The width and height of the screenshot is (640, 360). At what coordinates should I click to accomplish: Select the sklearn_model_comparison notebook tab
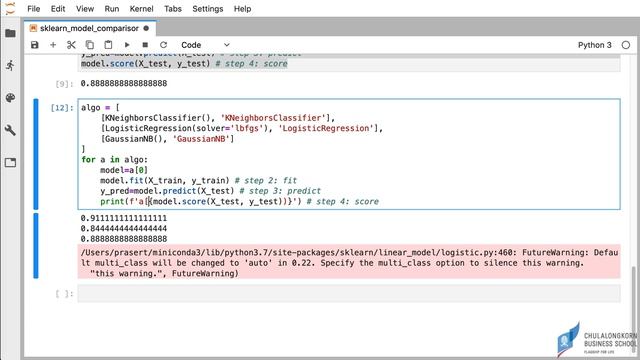89,28
